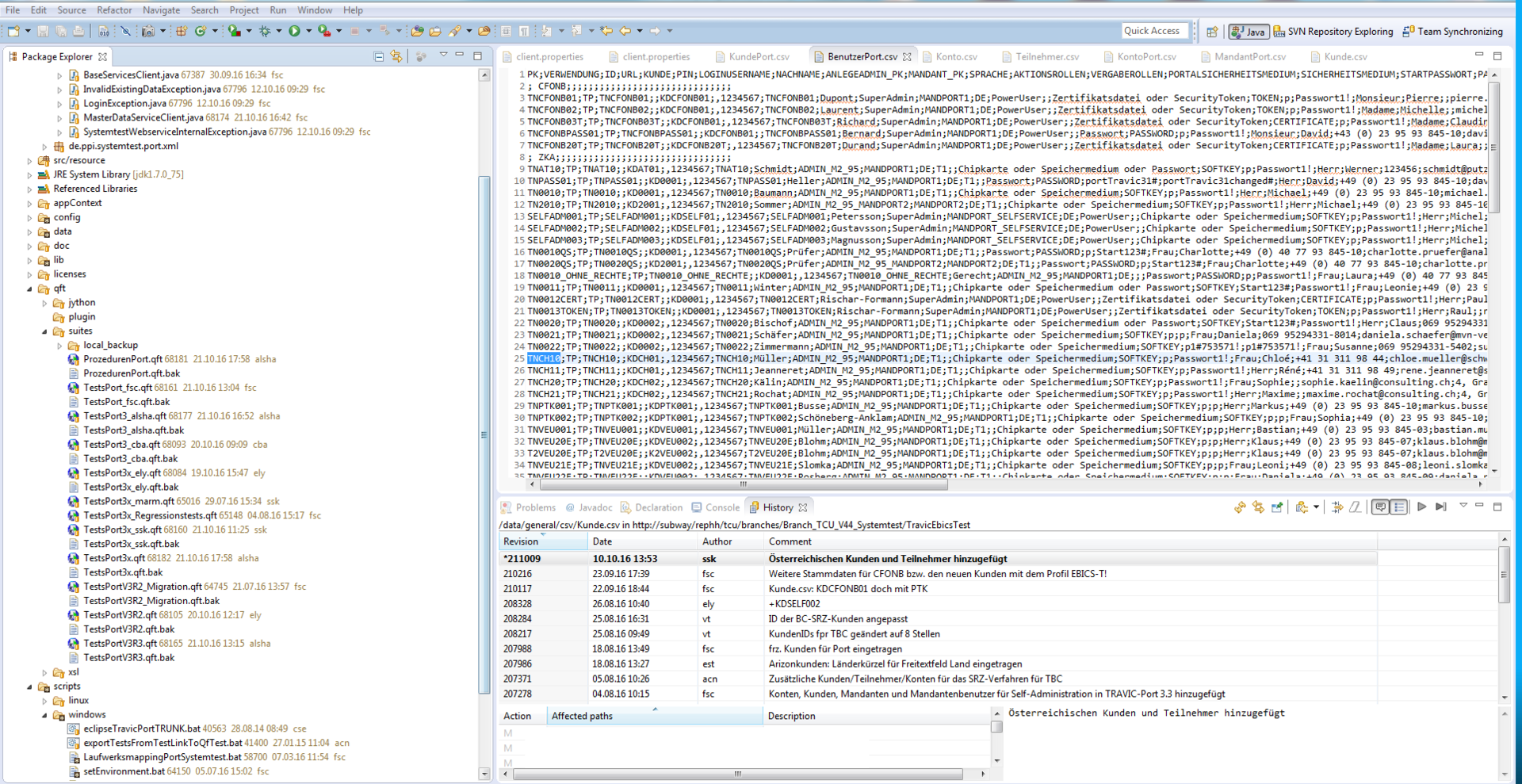
Task: Click the editor horizontal scrollbar
Action: pos(744,484)
